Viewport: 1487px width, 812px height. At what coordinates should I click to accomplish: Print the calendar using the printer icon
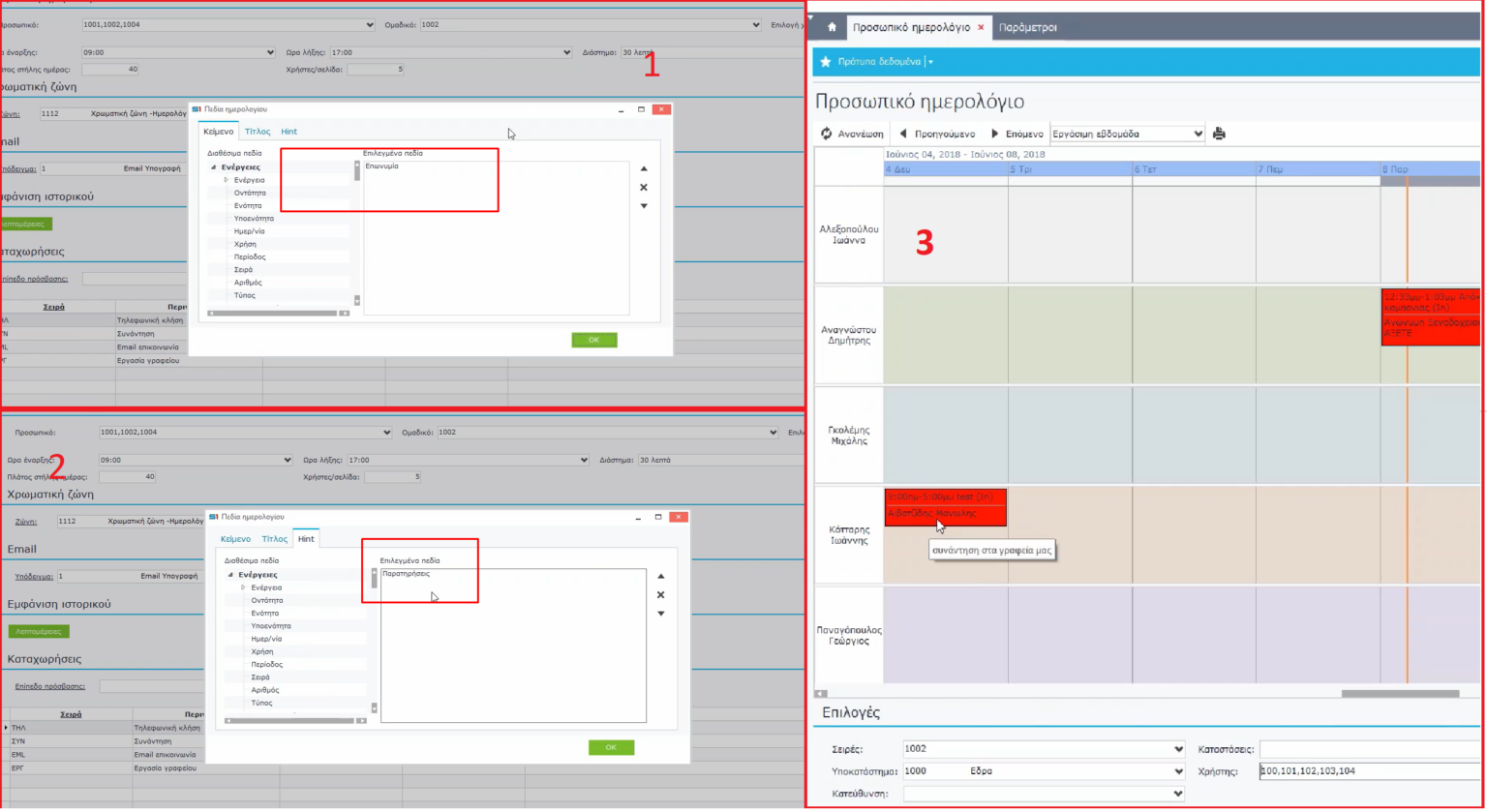(x=1219, y=134)
